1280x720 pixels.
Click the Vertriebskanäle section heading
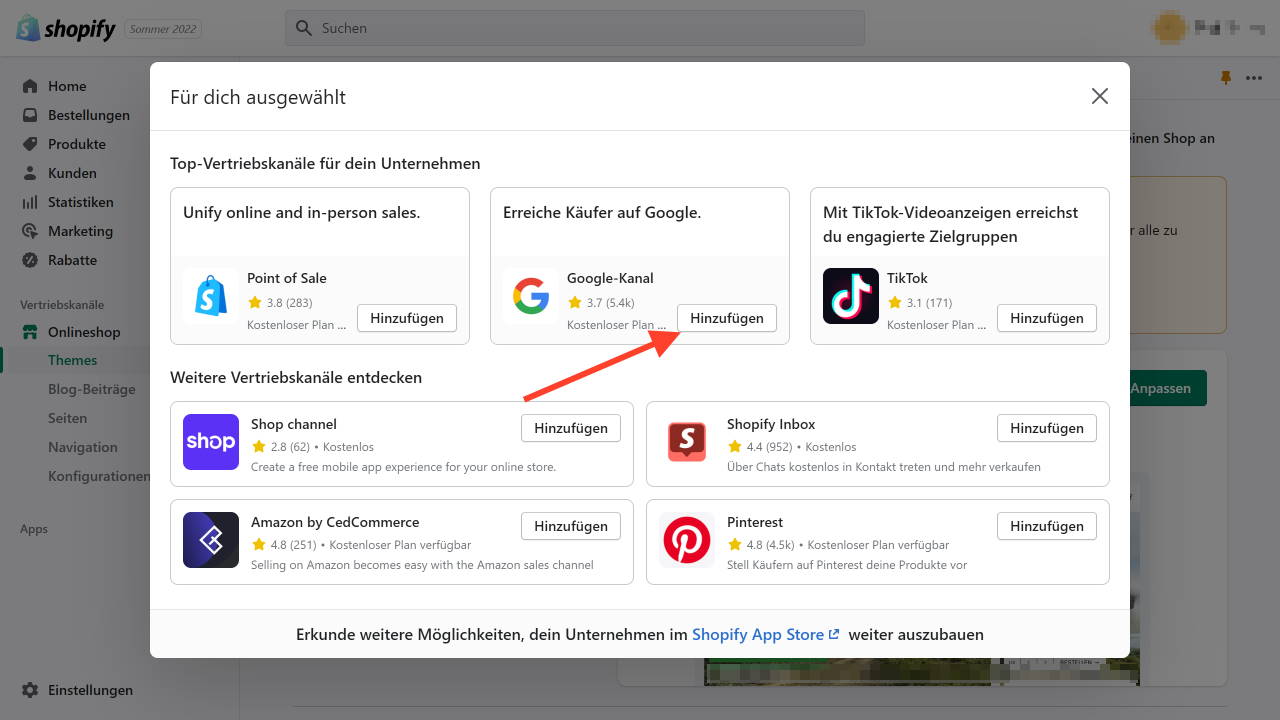[62, 305]
